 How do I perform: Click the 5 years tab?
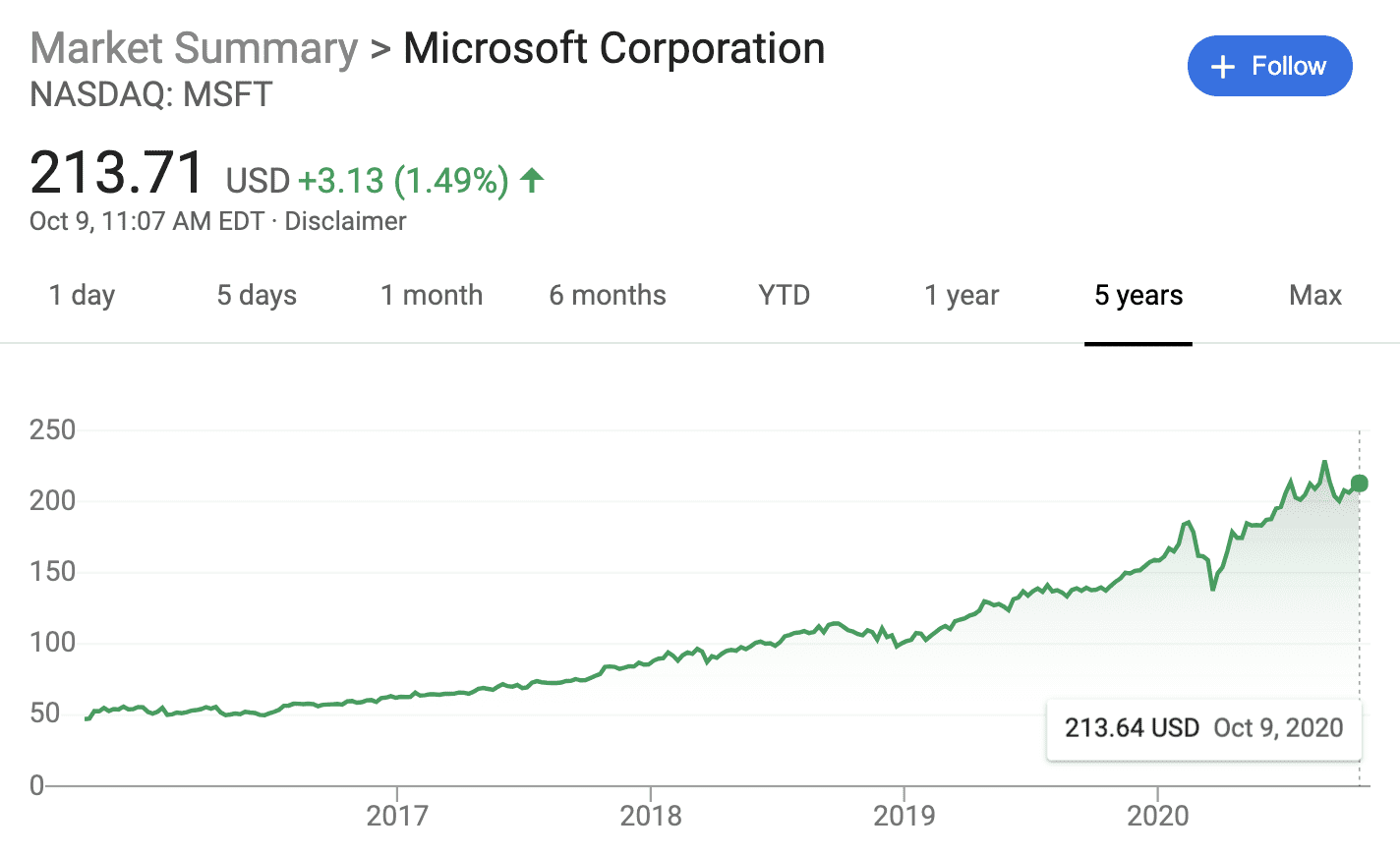coord(1138,296)
